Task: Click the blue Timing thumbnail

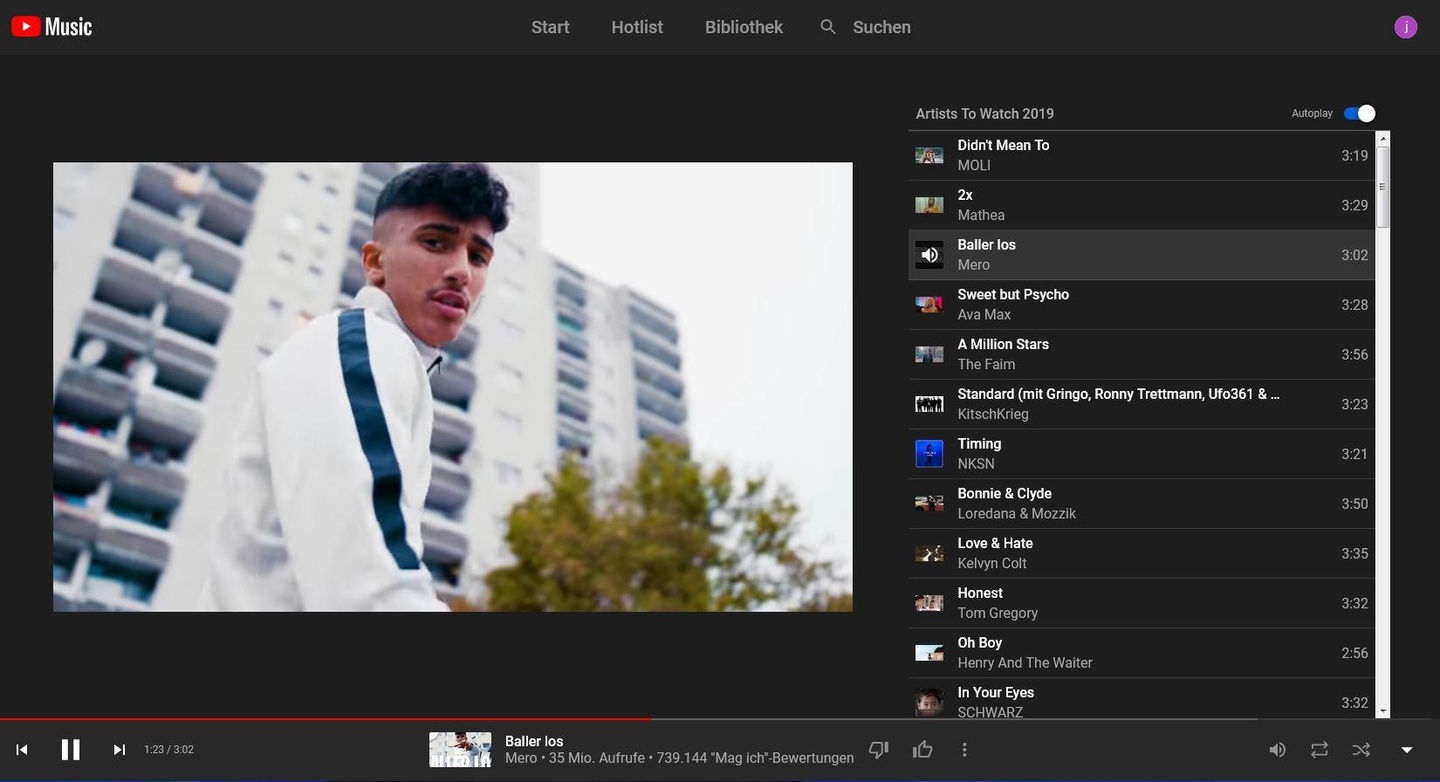Action: pyautogui.click(x=929, y=454)
